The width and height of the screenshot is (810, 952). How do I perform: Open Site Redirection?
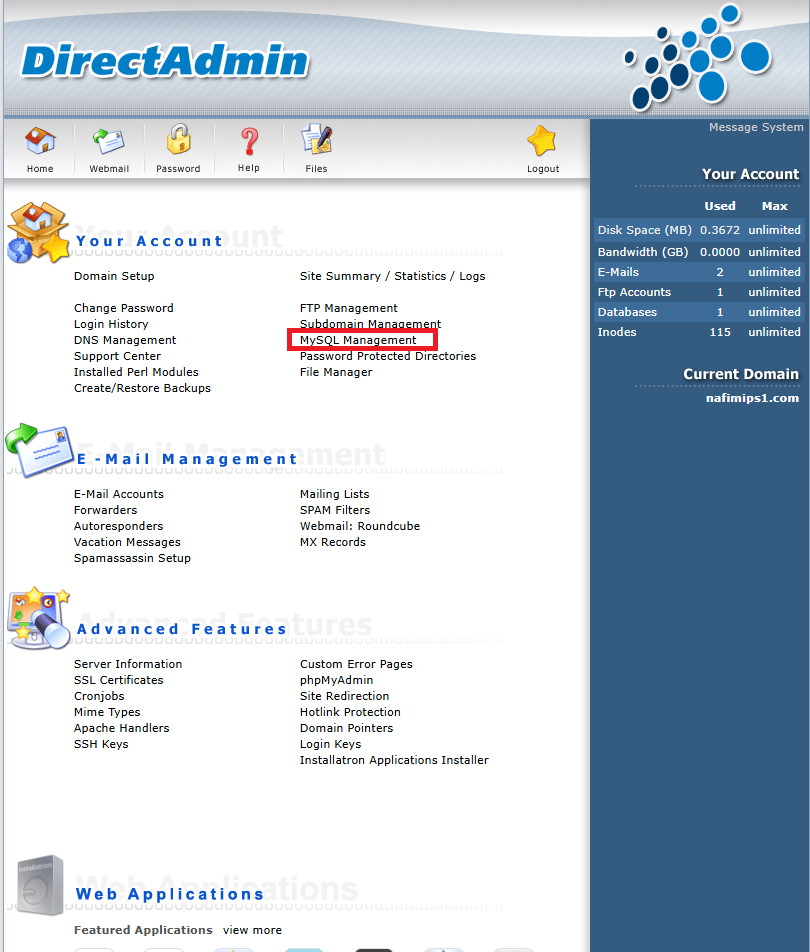click(x=344, y=696)
